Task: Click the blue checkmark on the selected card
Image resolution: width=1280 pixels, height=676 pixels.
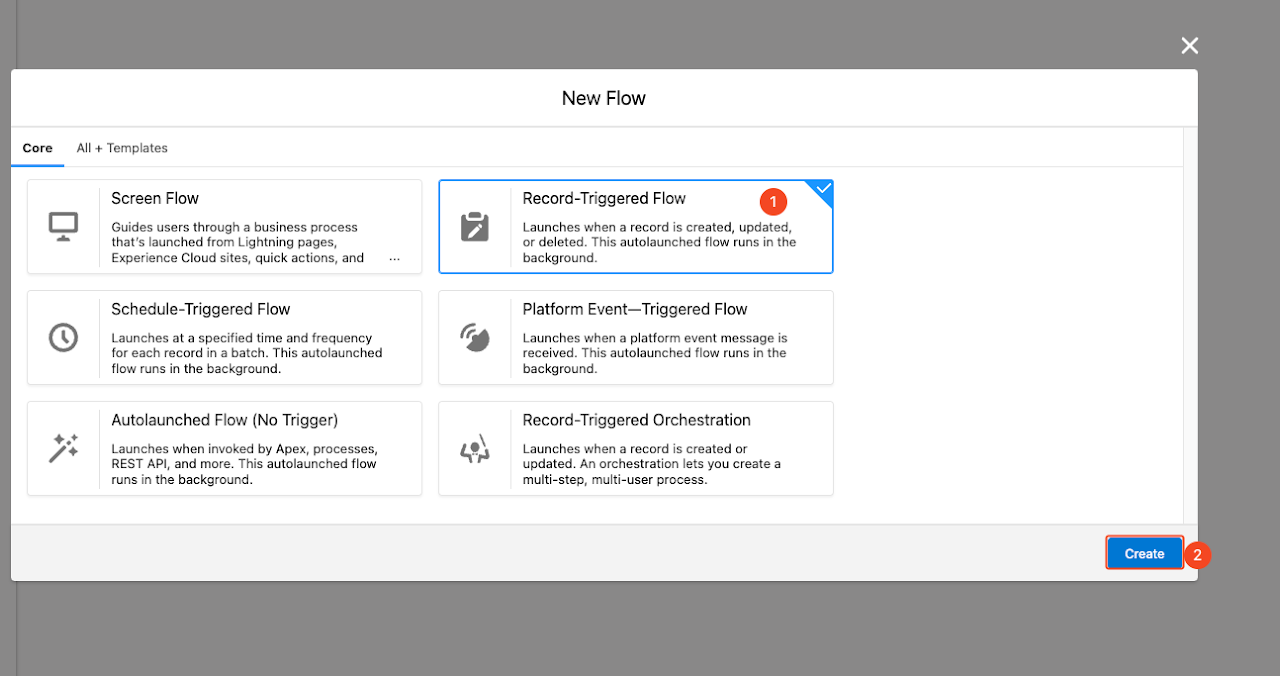Action: (x=822, y=189)
